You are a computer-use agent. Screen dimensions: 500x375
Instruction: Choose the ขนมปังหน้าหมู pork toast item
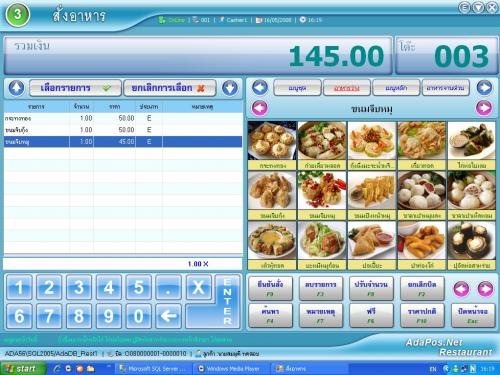[372, 195]
